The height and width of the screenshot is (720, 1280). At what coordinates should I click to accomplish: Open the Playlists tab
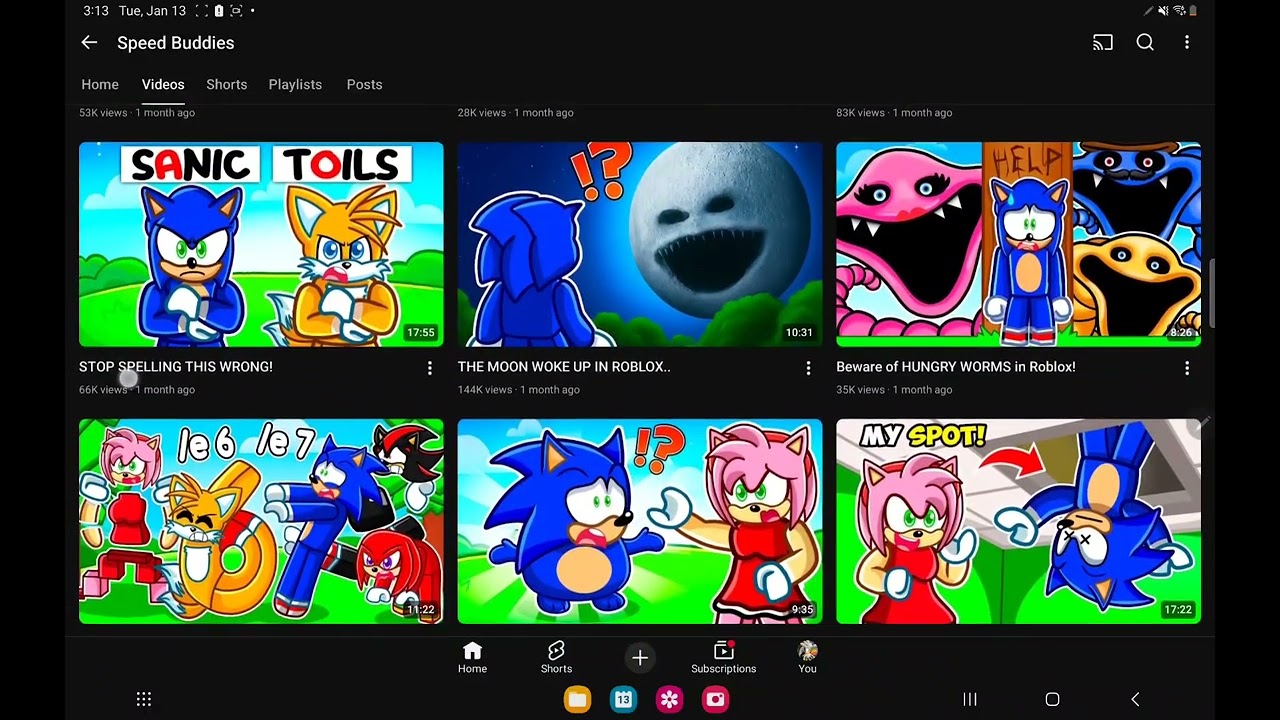click(x=295, y=84)
